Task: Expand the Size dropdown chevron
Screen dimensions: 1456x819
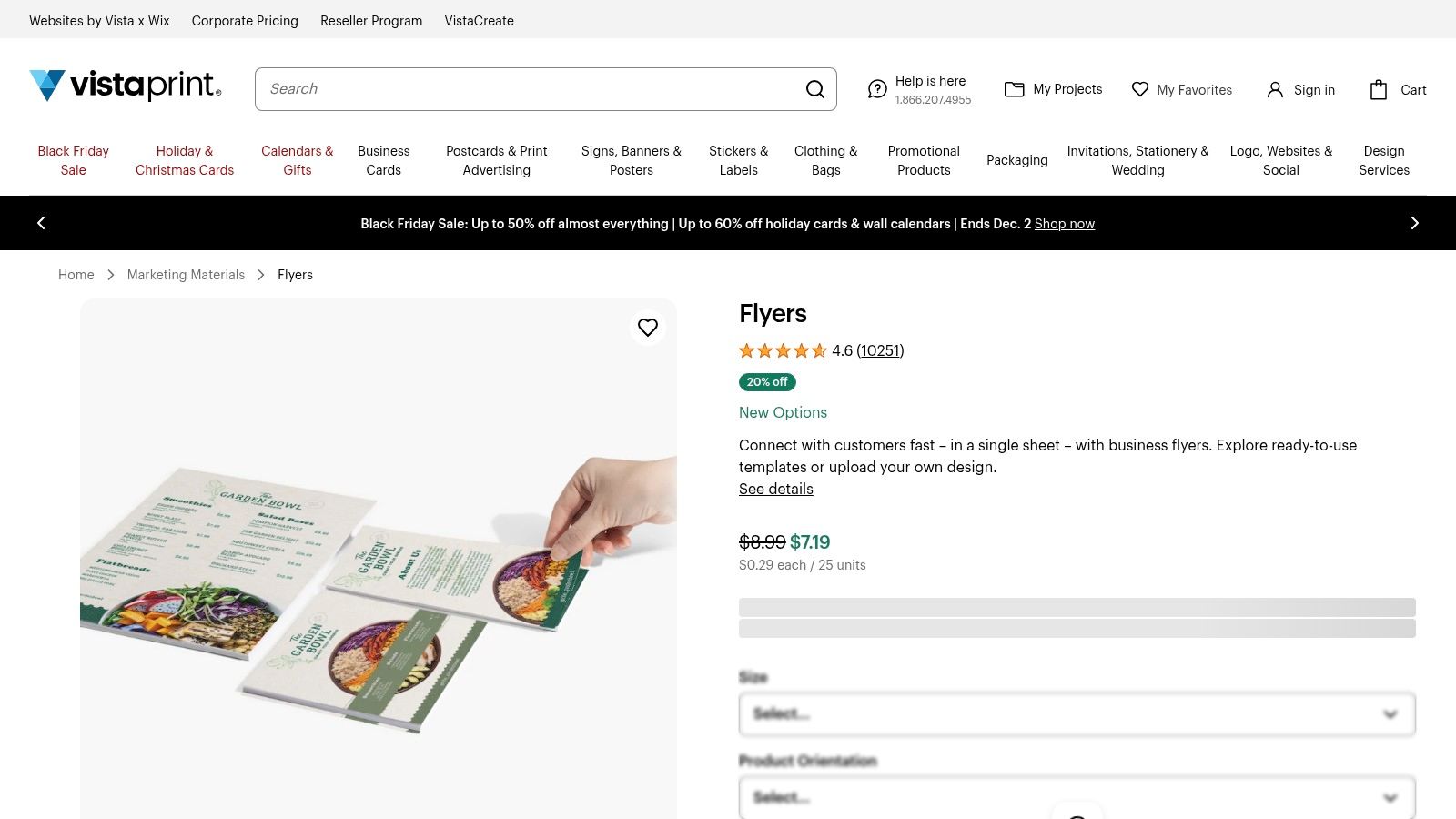Action: [1390, 714]
